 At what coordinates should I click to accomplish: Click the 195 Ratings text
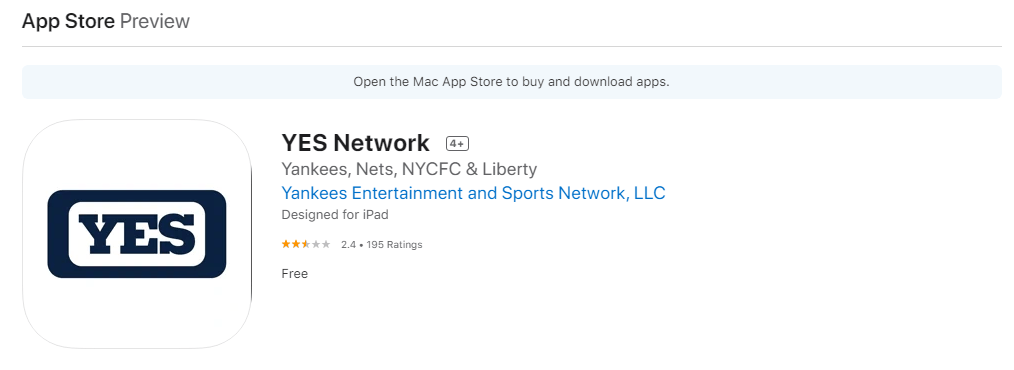point(394,245)
